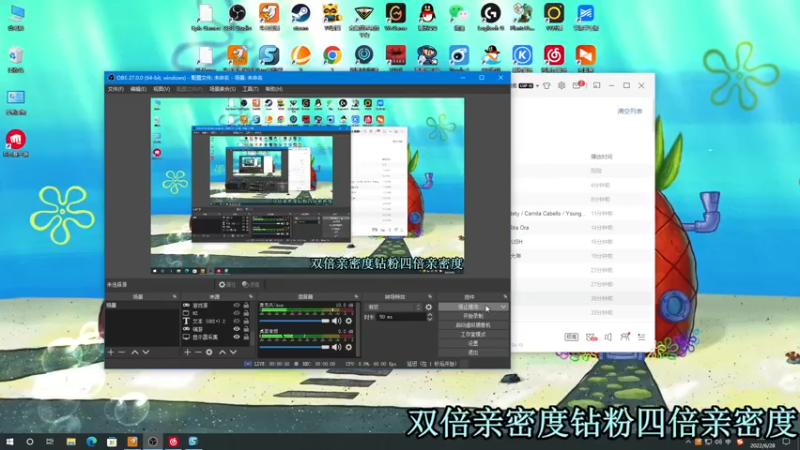Mute the desktop audio speaker icon
Screen dimensions: 800x450
click(336, 347)
